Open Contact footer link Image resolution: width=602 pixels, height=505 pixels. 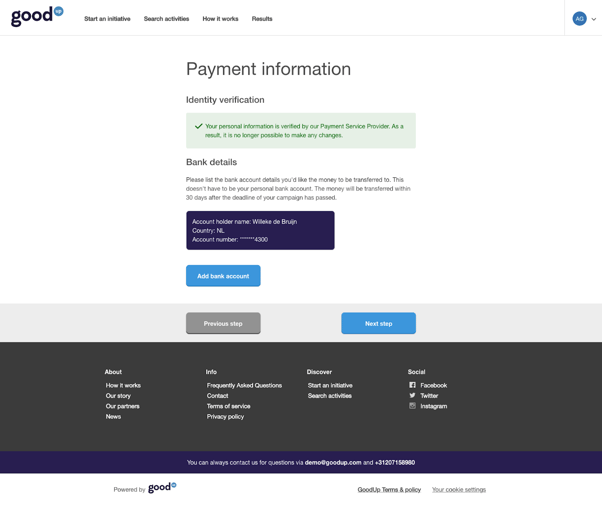click(x=217, y=396)
